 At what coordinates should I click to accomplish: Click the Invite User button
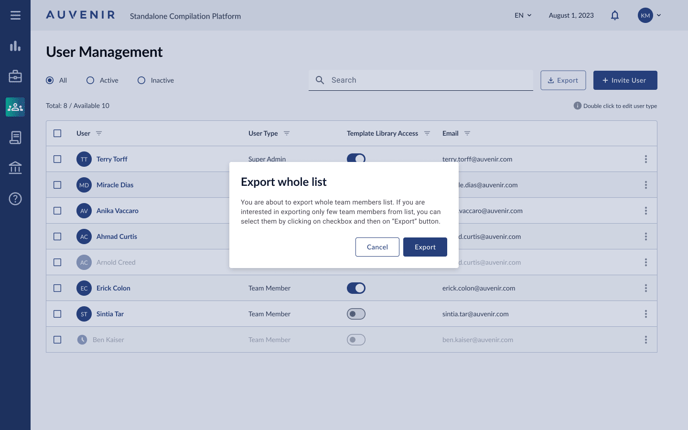click(625, 80)
